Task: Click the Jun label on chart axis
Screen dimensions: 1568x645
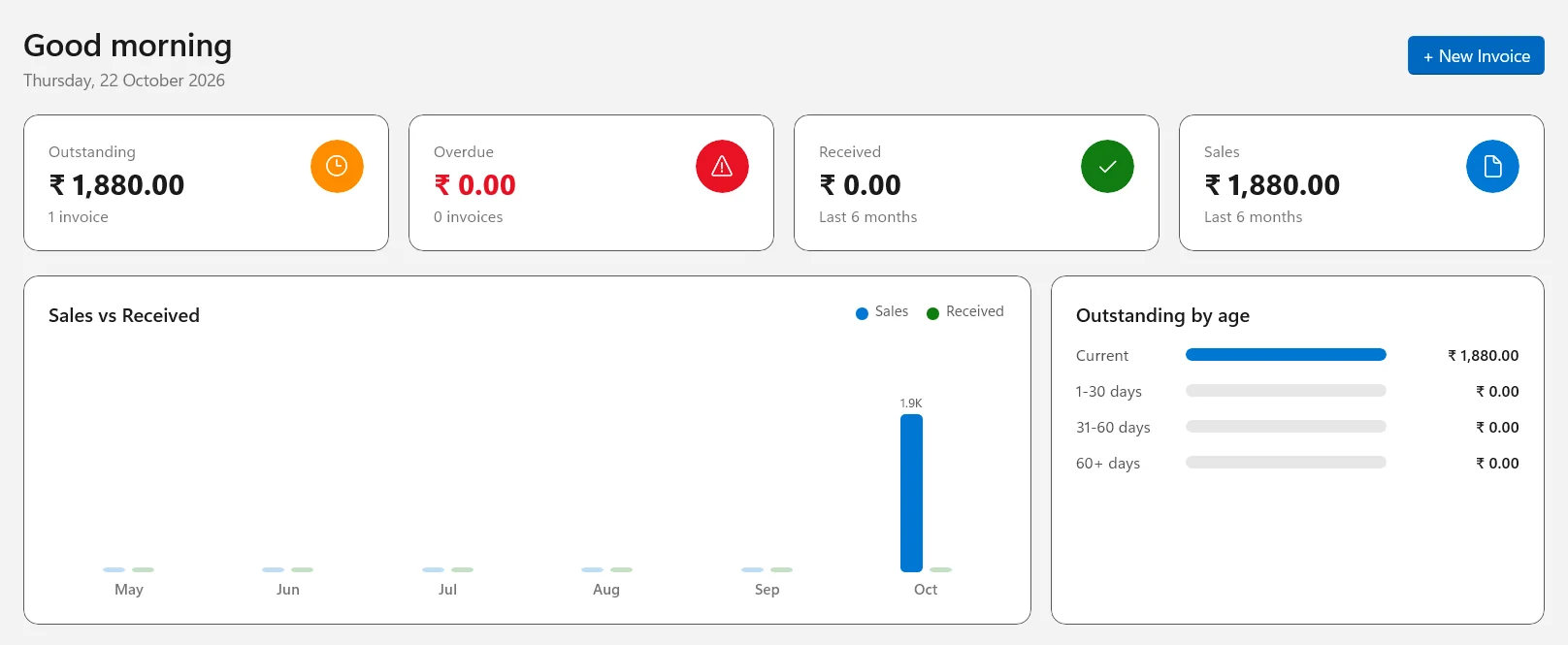Action: [x=288, y=590]
